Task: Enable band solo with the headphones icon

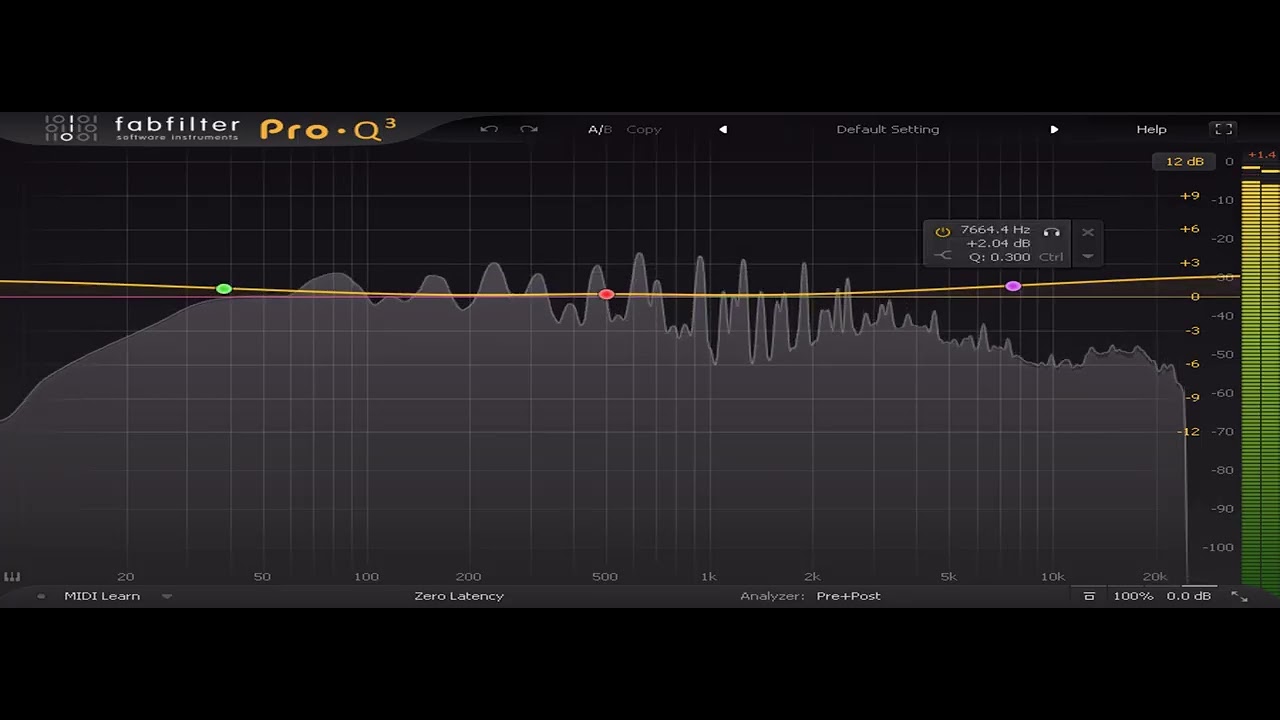Action: 1051,232
